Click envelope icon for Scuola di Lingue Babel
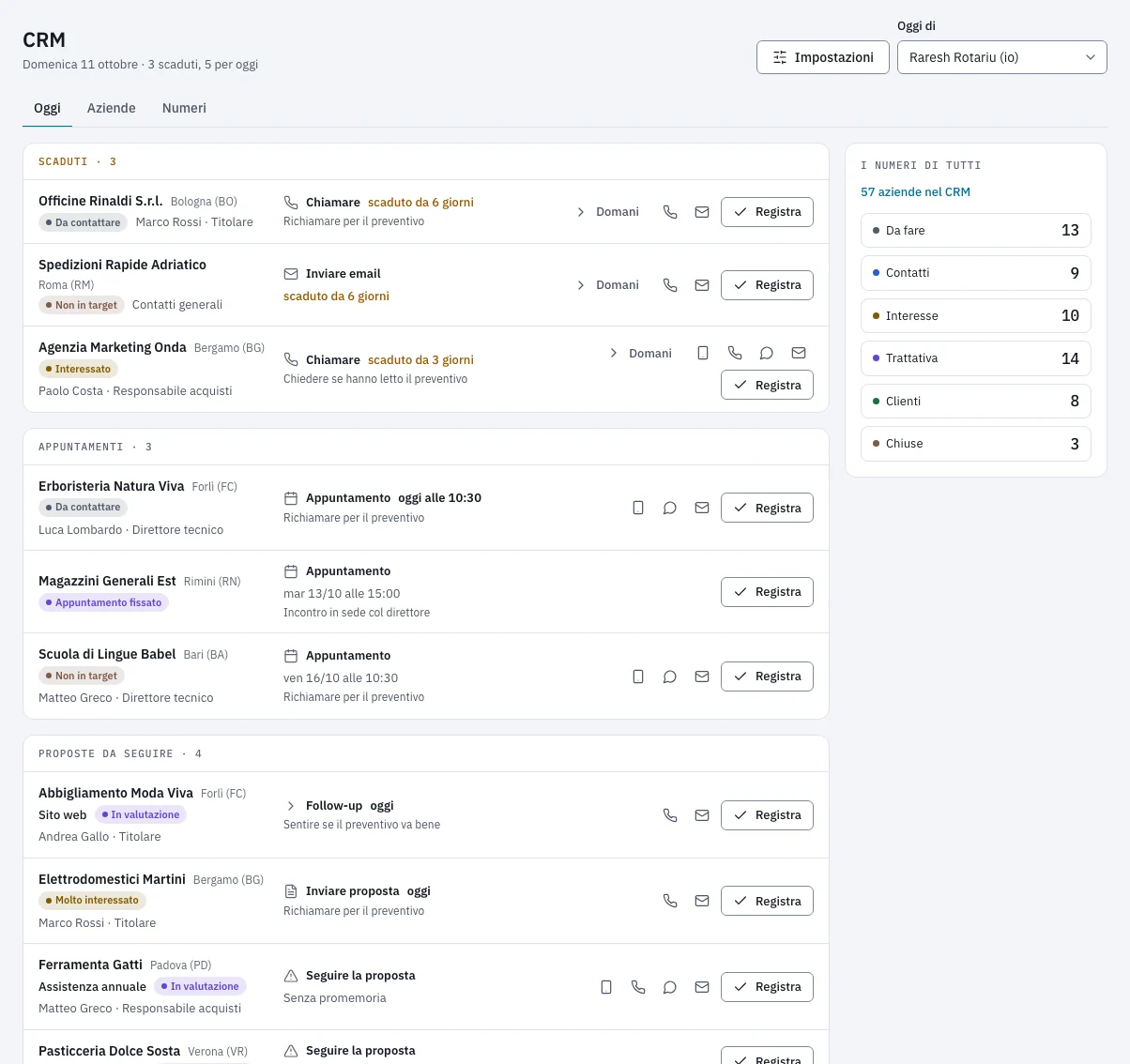The height and width of the screenshot is (1064, 1130). coord(702,676)
